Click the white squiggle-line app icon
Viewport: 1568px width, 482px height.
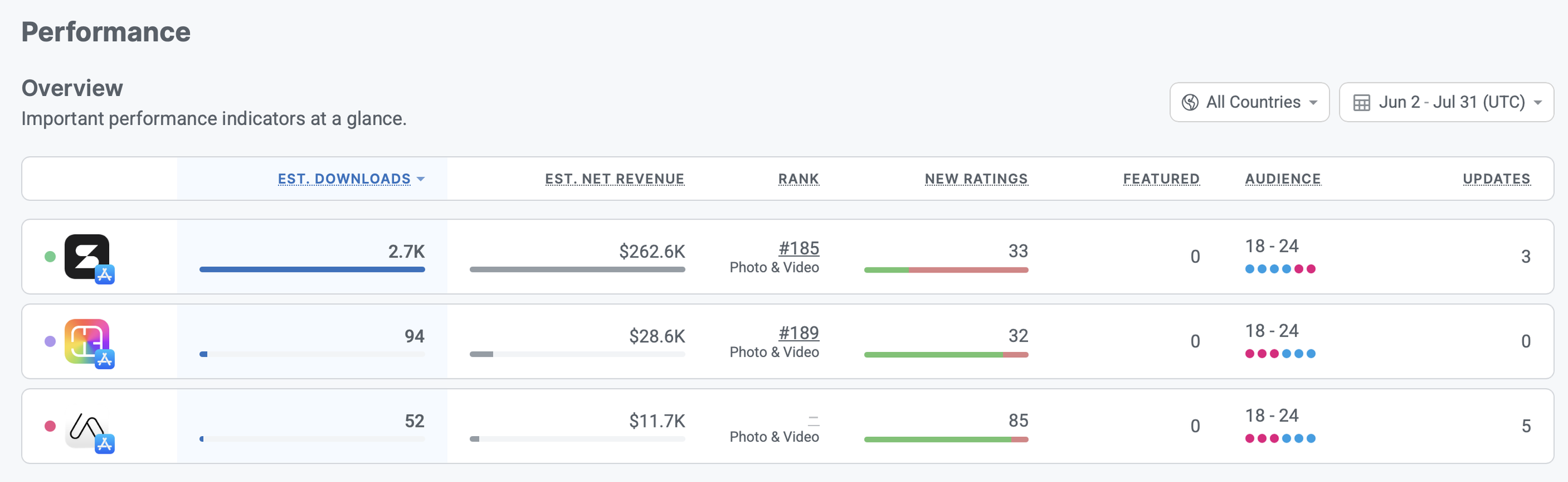87,426
